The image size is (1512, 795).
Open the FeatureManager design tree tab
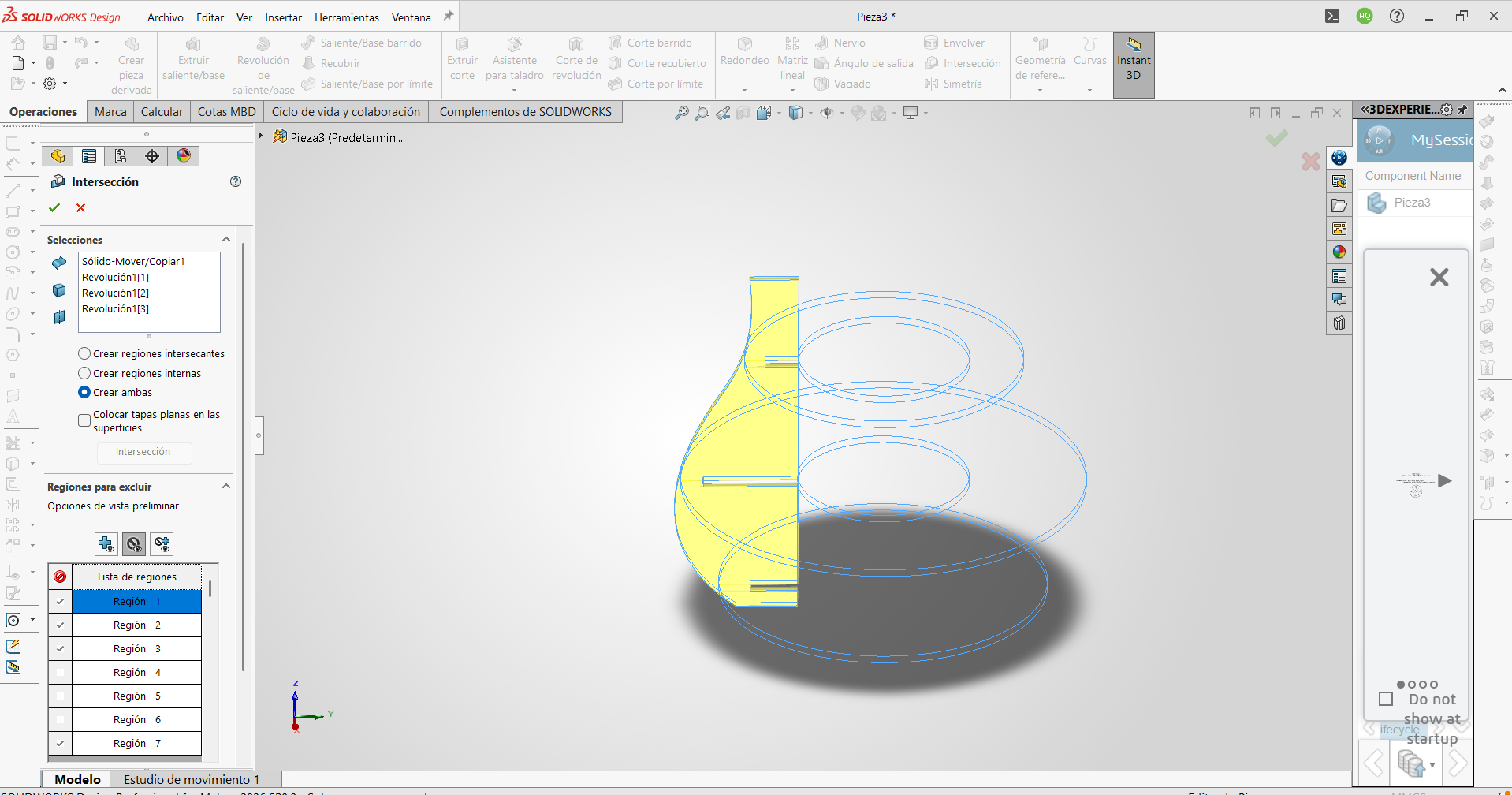[58, 156]
